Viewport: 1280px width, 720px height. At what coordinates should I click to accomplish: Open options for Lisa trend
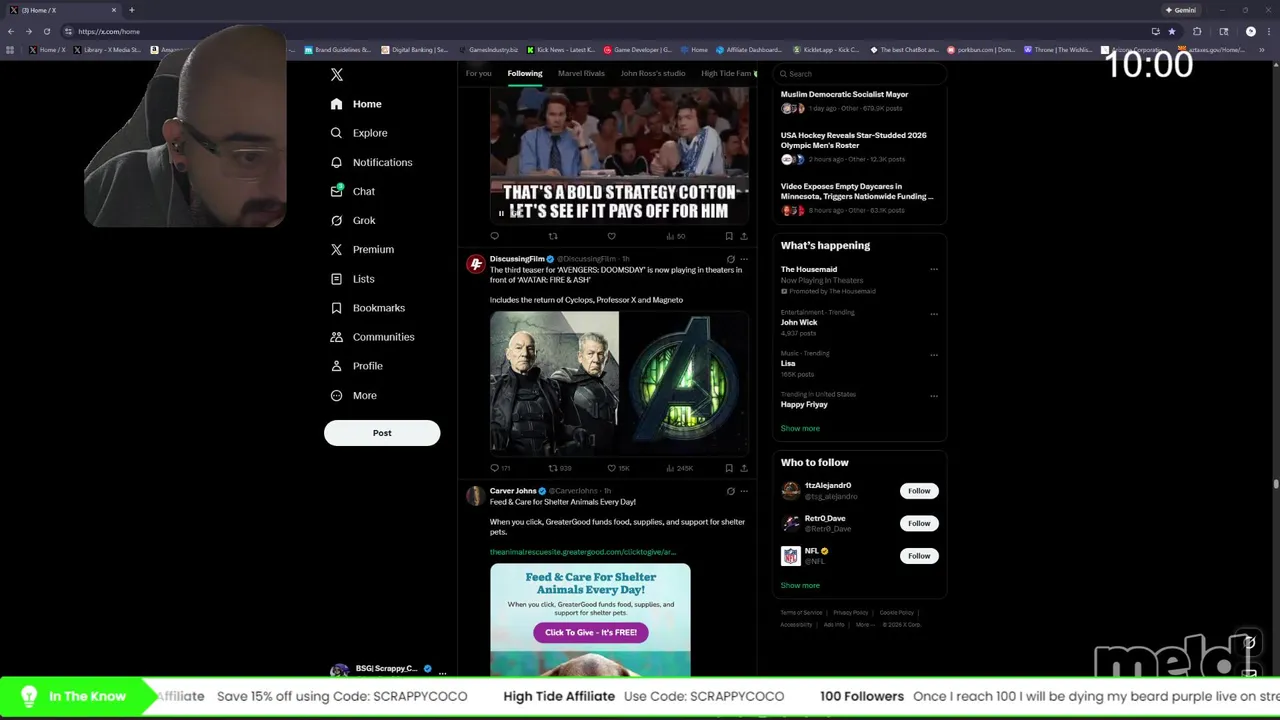[934, 354]
